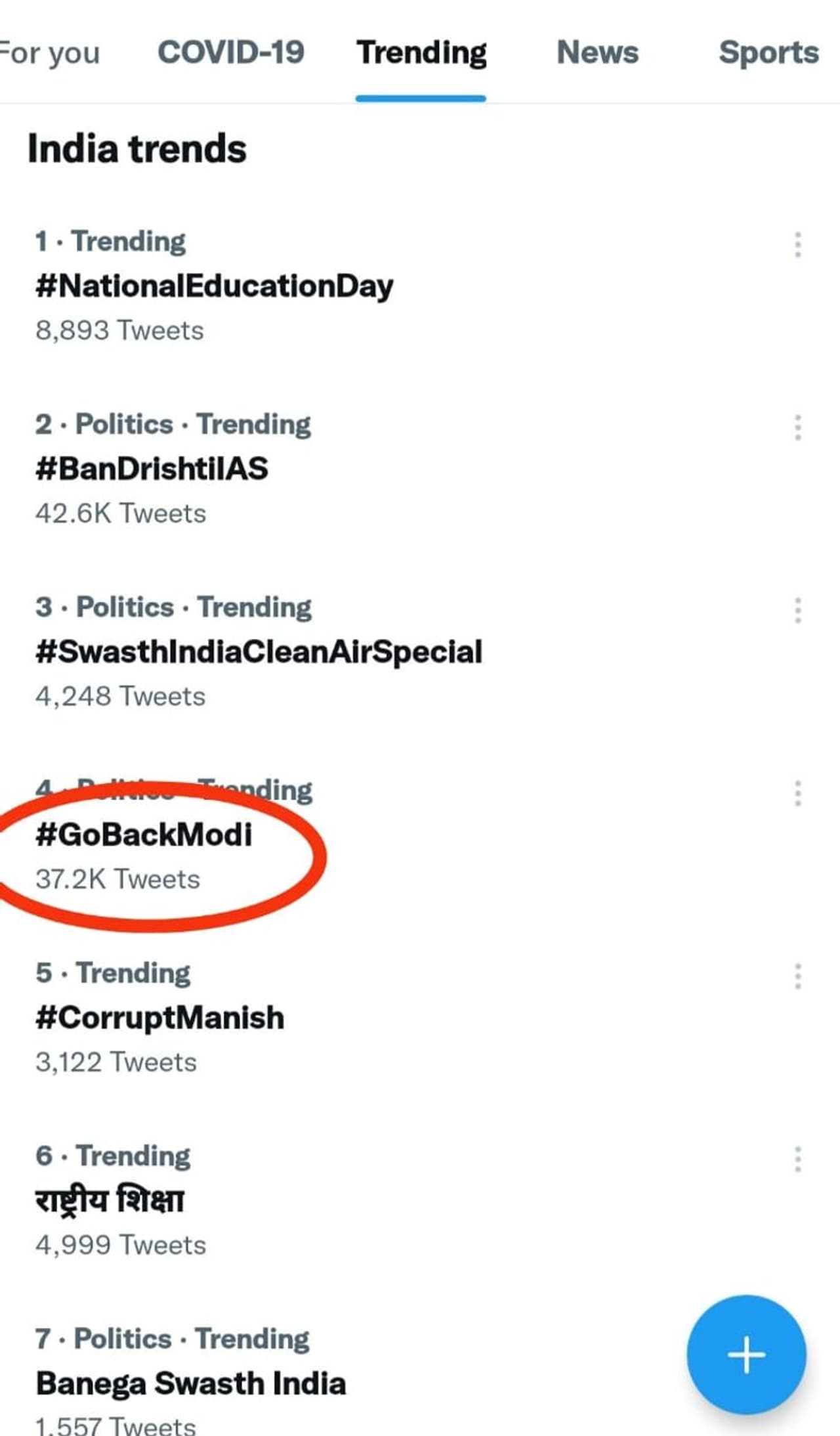This screenshot has height=1436, width=840.
Task: Open the #GoBackModi trending hashtag
Action: [144, 835]
